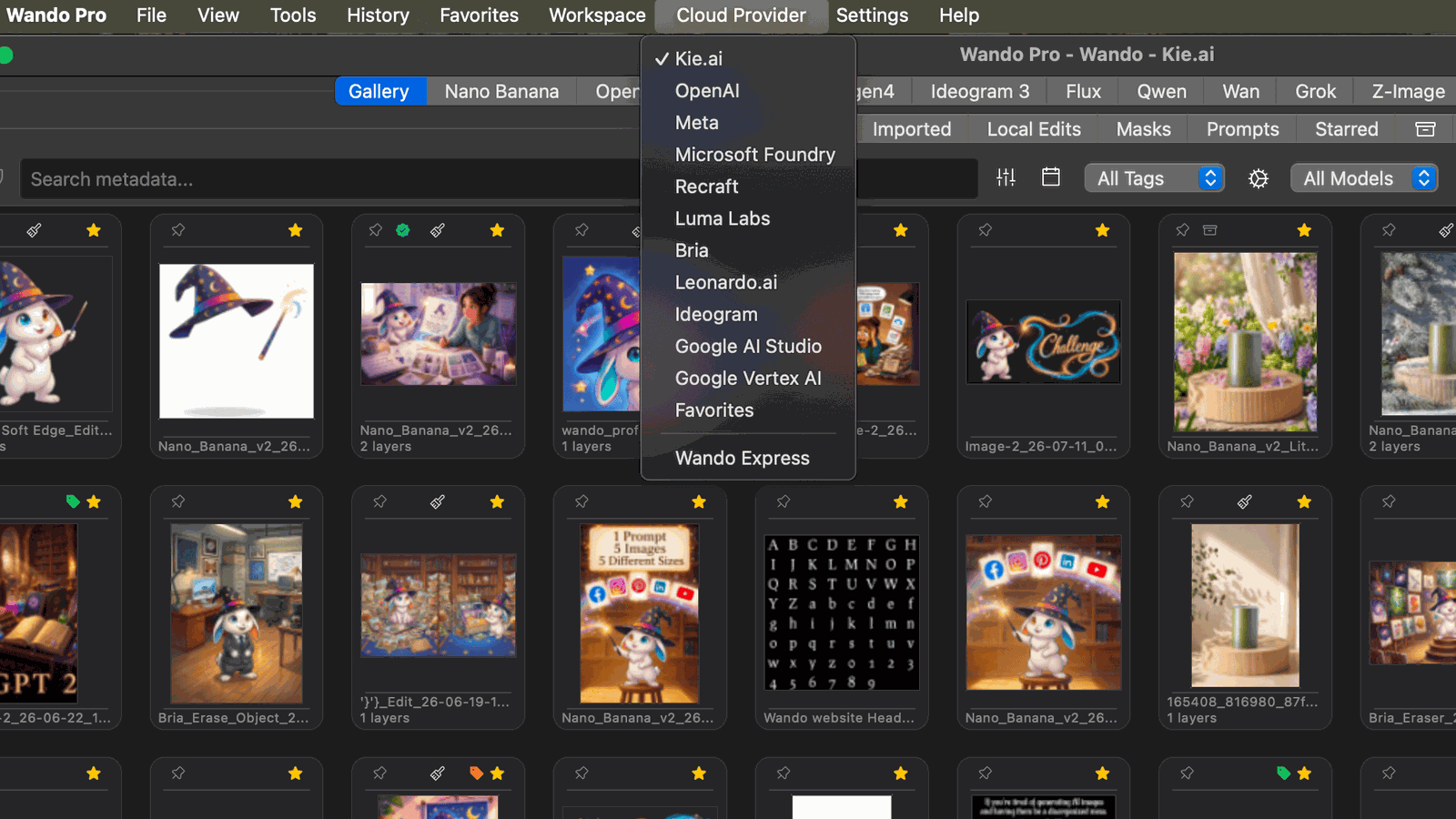This screenshot has height=819, width=1456.
Task: Pin the Wando website Head image card
Action: pos(784,501)
